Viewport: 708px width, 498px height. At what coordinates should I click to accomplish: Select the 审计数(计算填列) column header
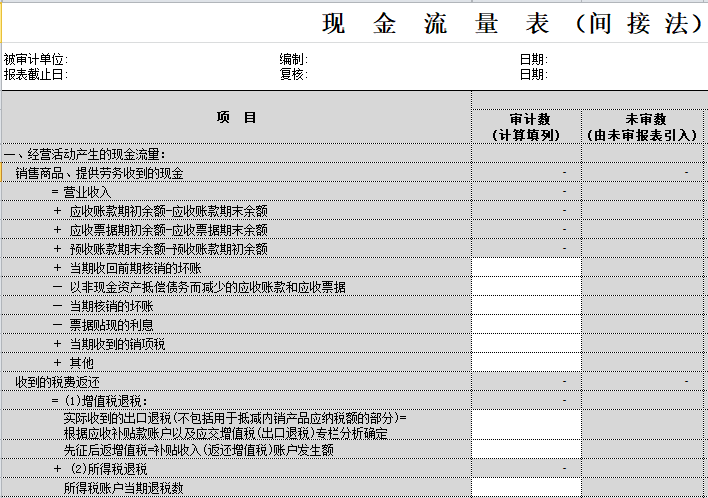coord(525,126)
